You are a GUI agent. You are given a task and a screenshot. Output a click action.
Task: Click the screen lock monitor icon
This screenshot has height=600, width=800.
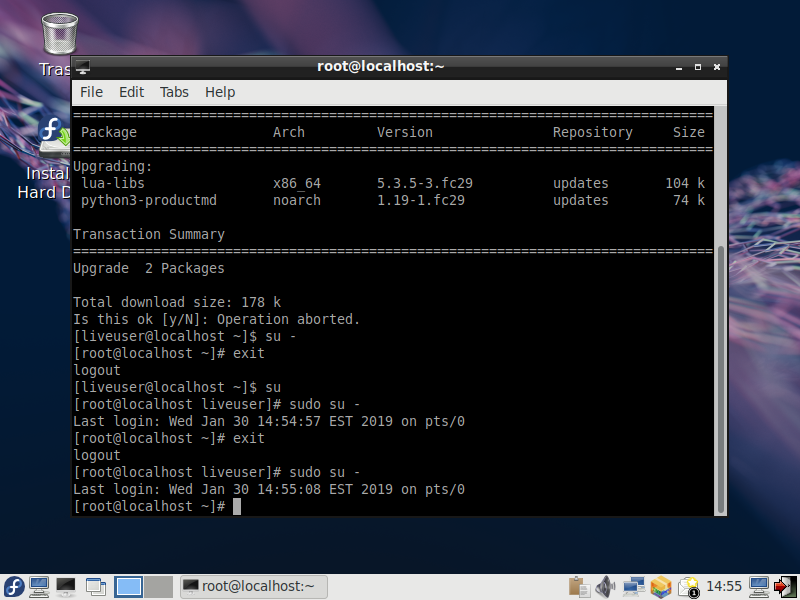(759, 587)
